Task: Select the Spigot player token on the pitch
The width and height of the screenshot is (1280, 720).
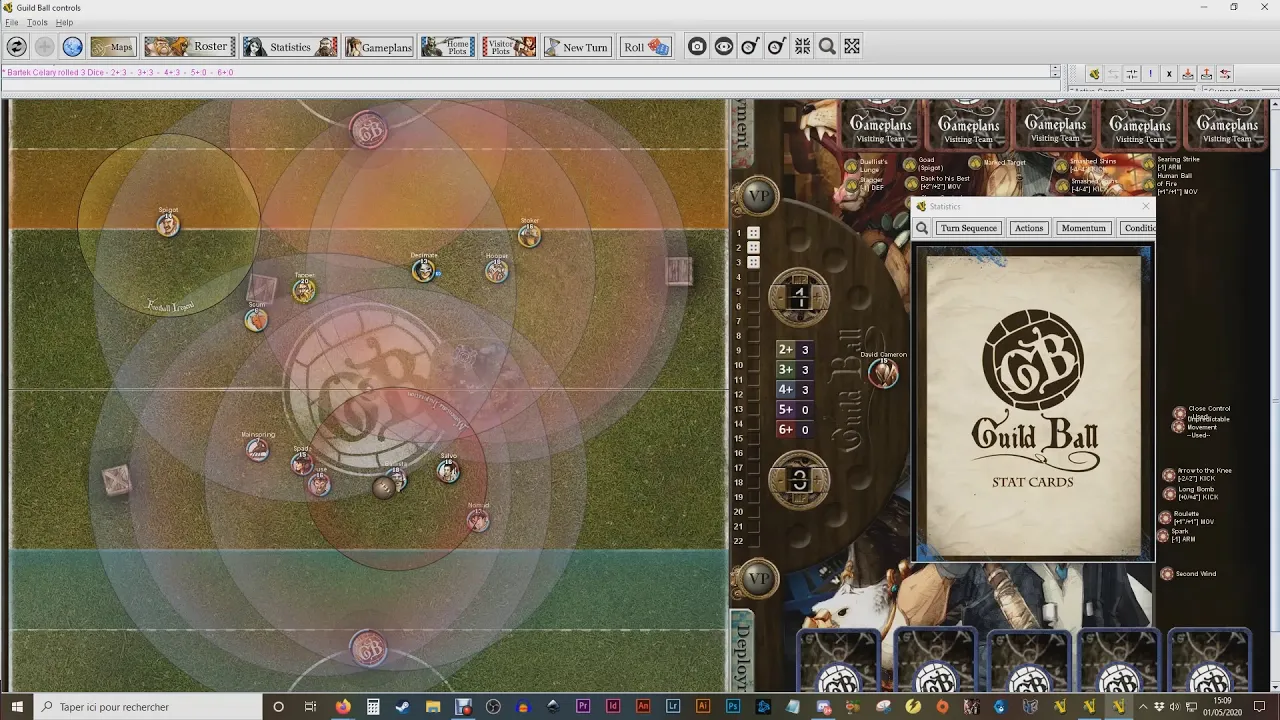Action: [168, 225]
